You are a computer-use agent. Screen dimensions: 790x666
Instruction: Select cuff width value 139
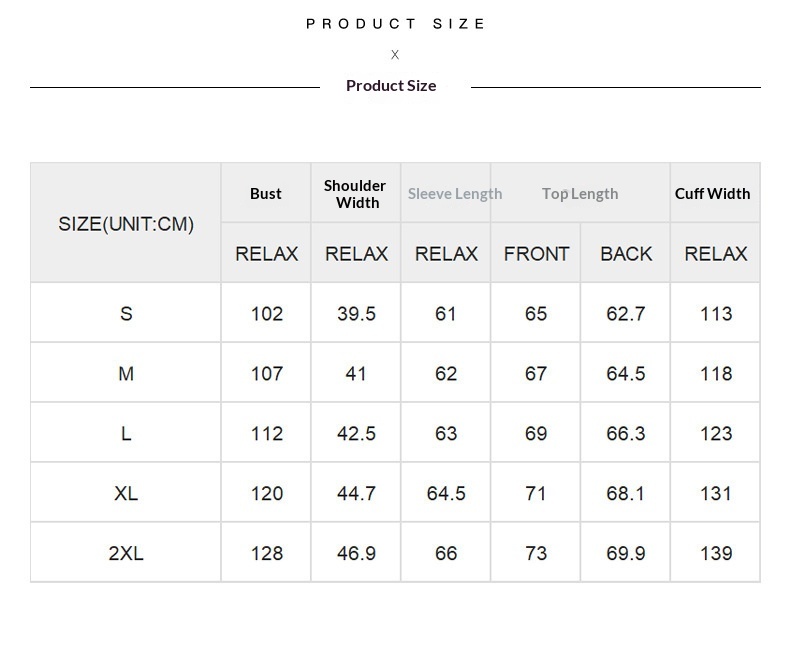click(716, 553)
